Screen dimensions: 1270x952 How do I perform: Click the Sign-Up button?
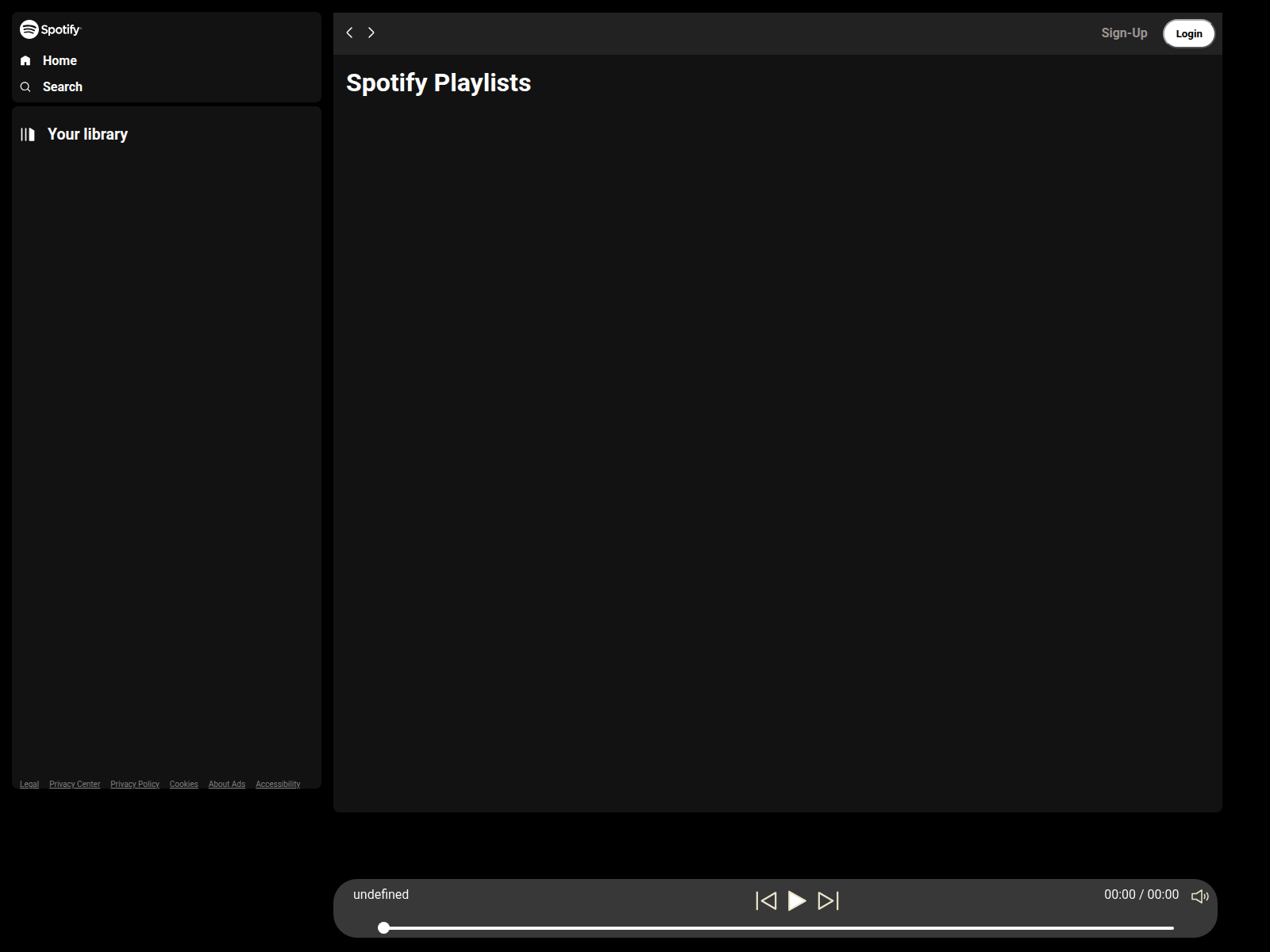click(x=1124, y=33)
